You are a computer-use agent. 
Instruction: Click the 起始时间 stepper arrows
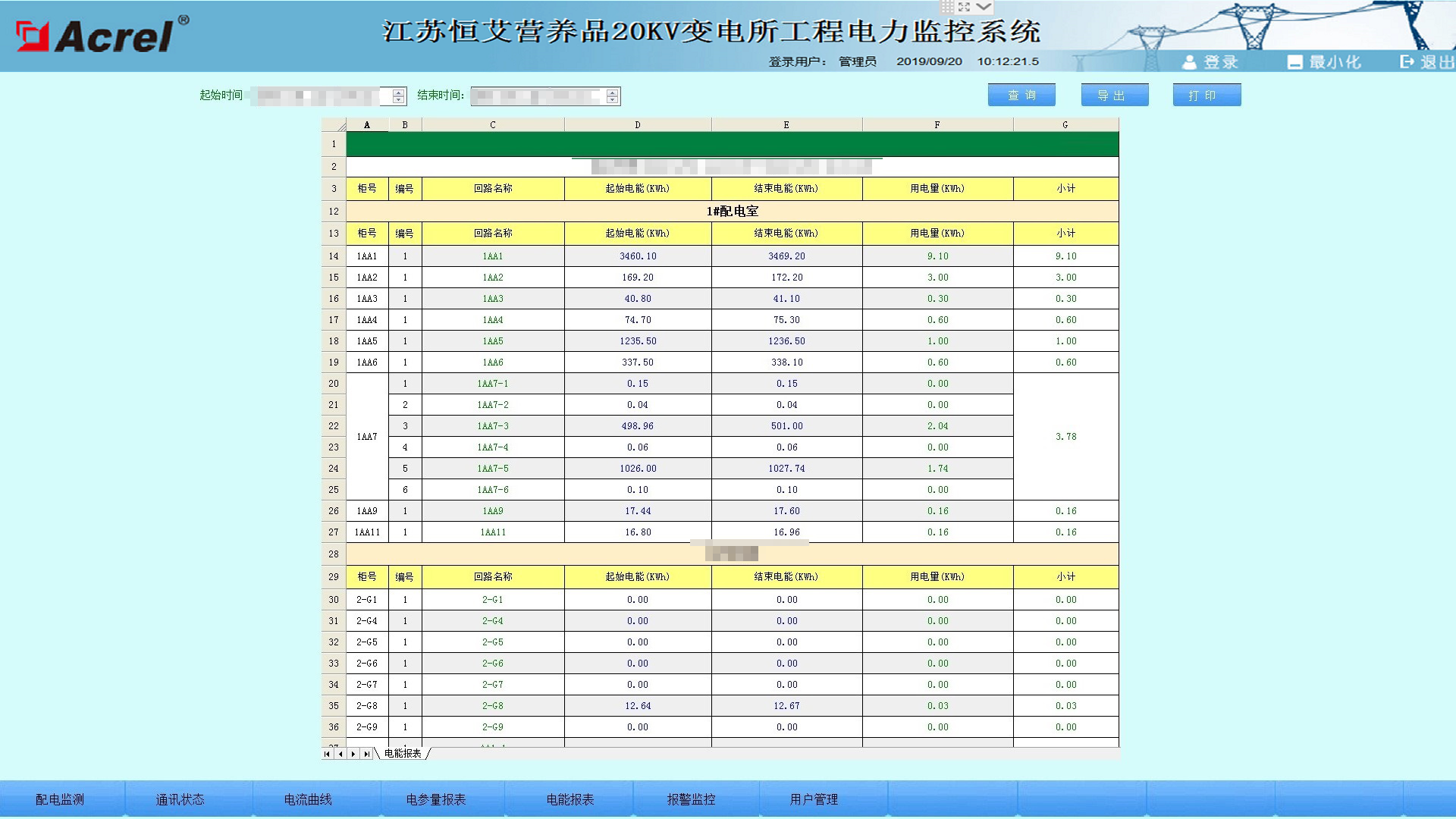pyautogui.click(x=398, y=96)
